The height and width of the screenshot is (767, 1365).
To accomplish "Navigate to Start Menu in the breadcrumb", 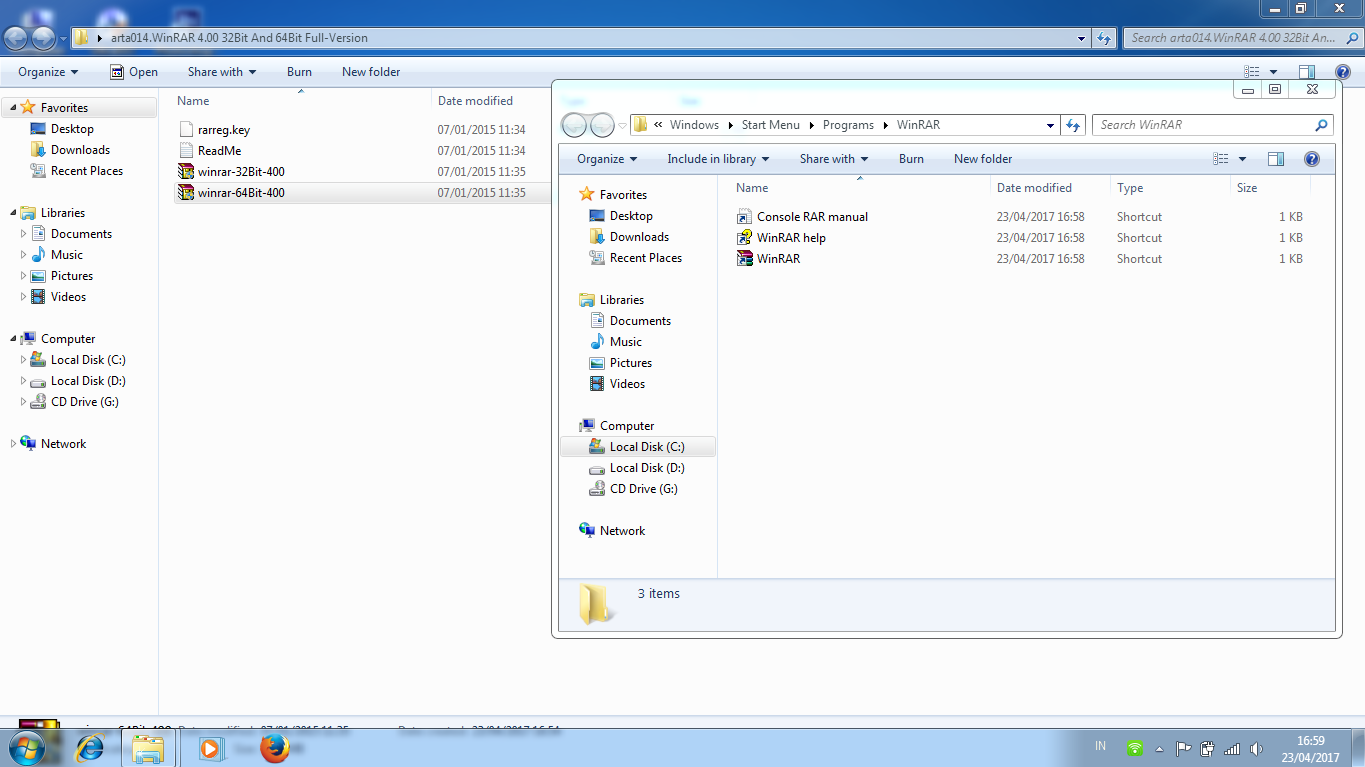I will (770, 125).
